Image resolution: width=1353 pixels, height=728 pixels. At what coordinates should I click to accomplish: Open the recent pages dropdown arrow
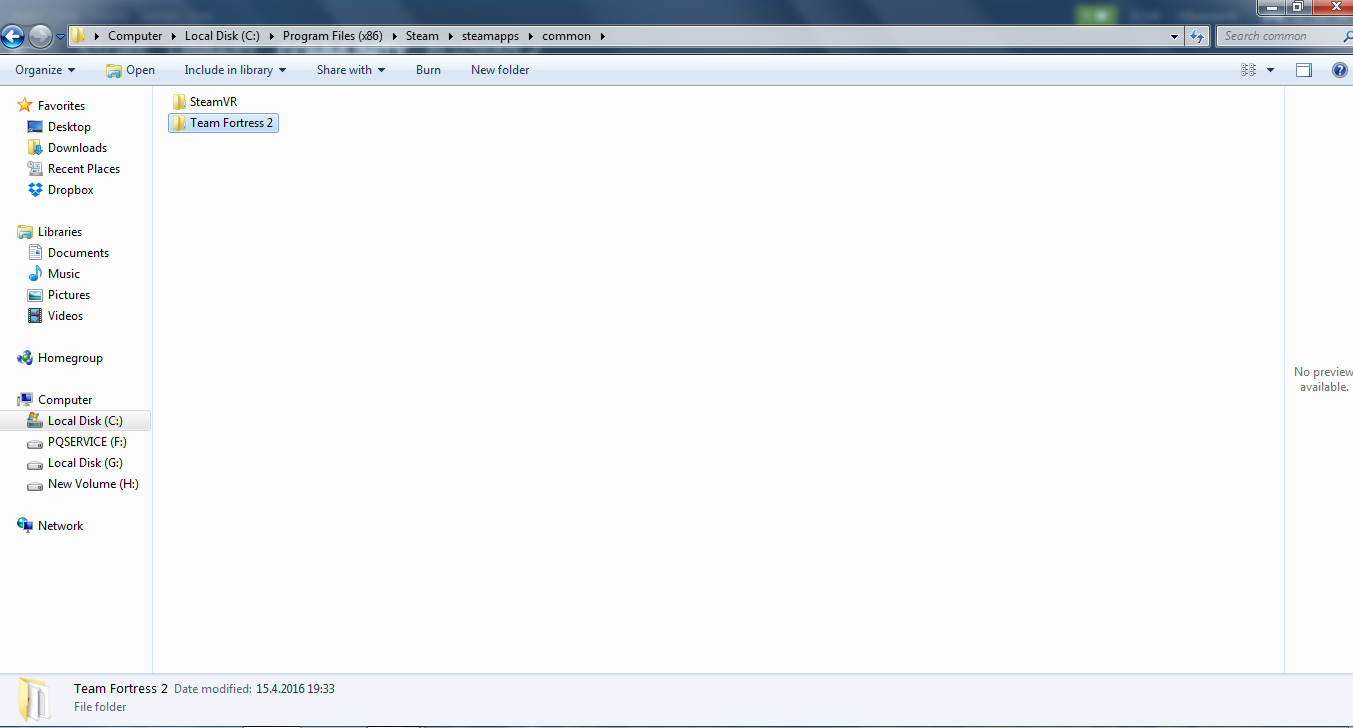[61, 37]
